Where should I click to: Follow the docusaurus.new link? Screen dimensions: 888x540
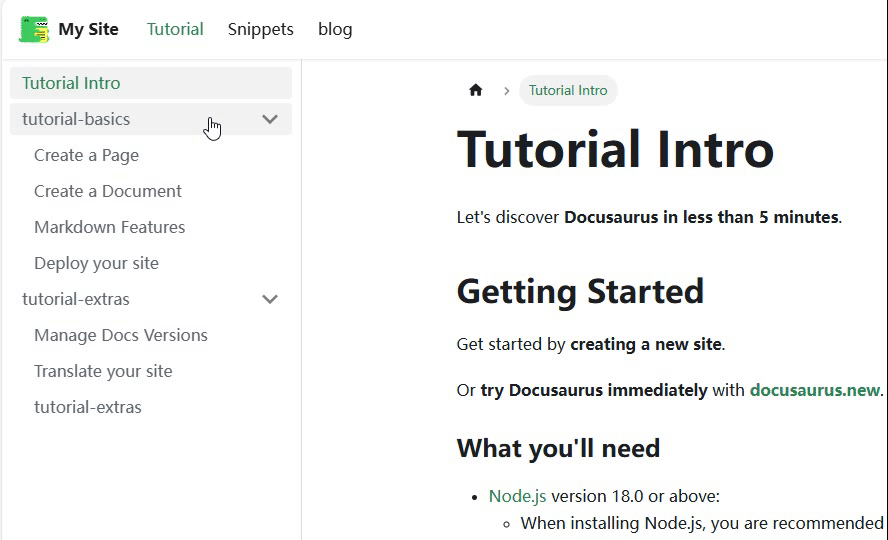[814, 390]
